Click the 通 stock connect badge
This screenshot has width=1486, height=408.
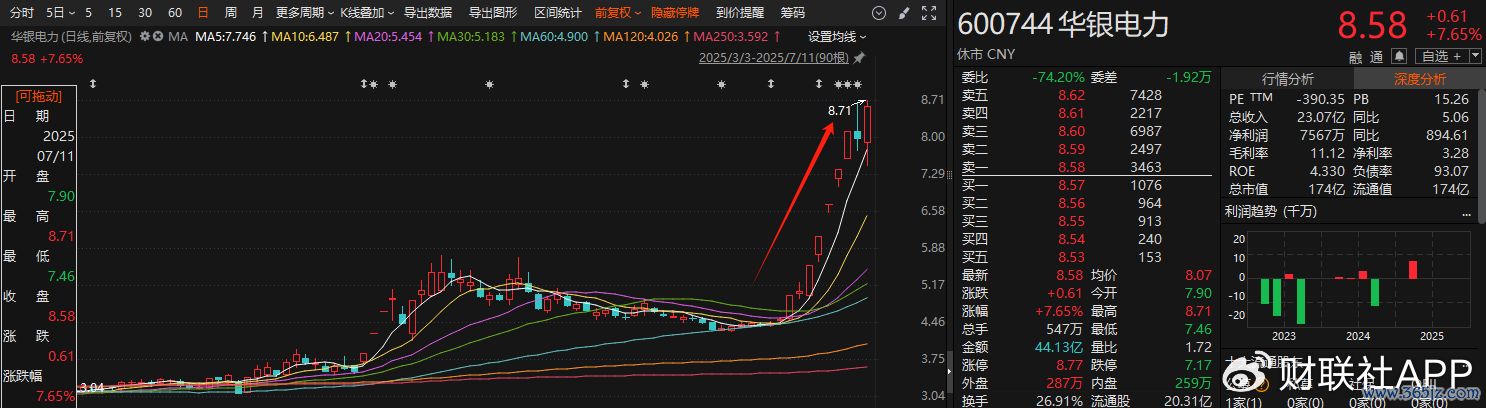coord(1377,56)
